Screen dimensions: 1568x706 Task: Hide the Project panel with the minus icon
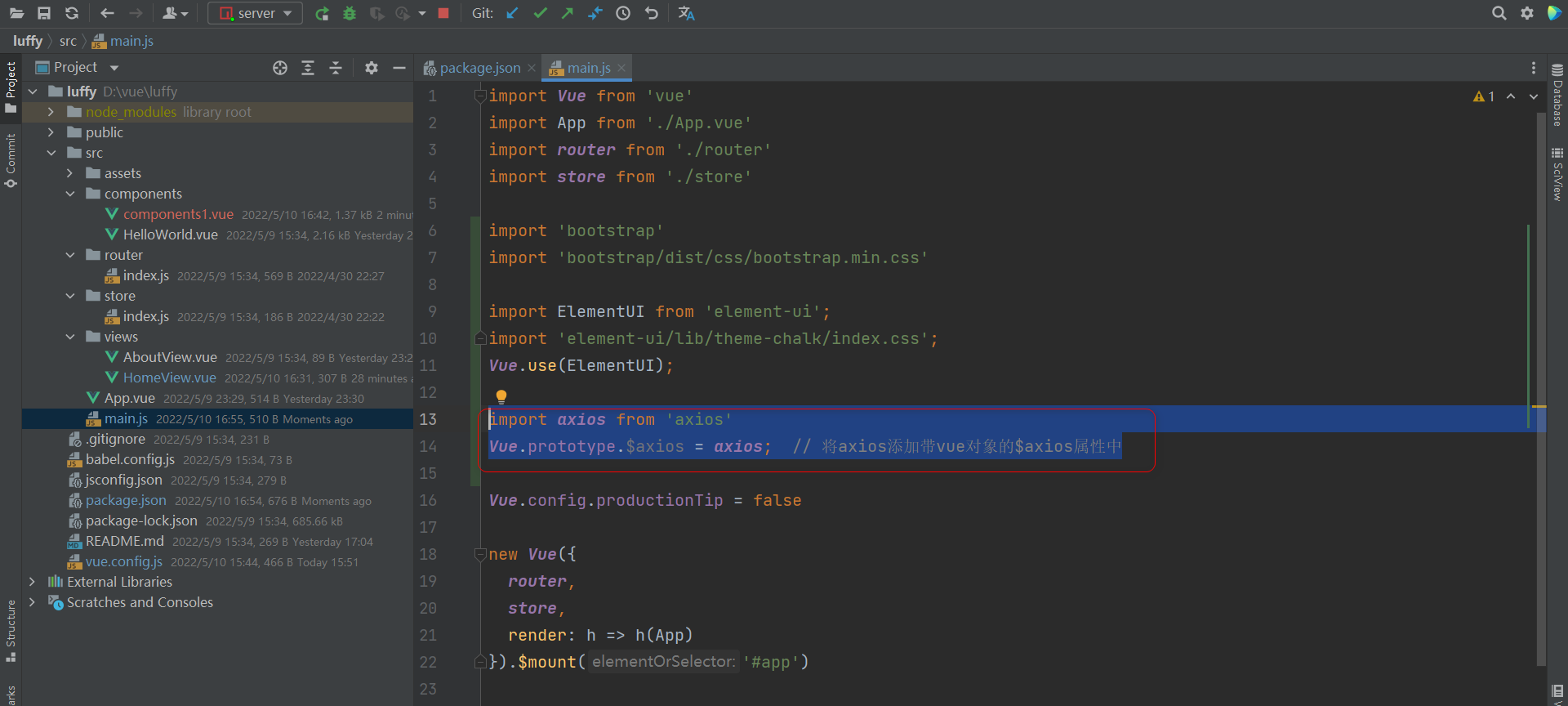(399, 68)
